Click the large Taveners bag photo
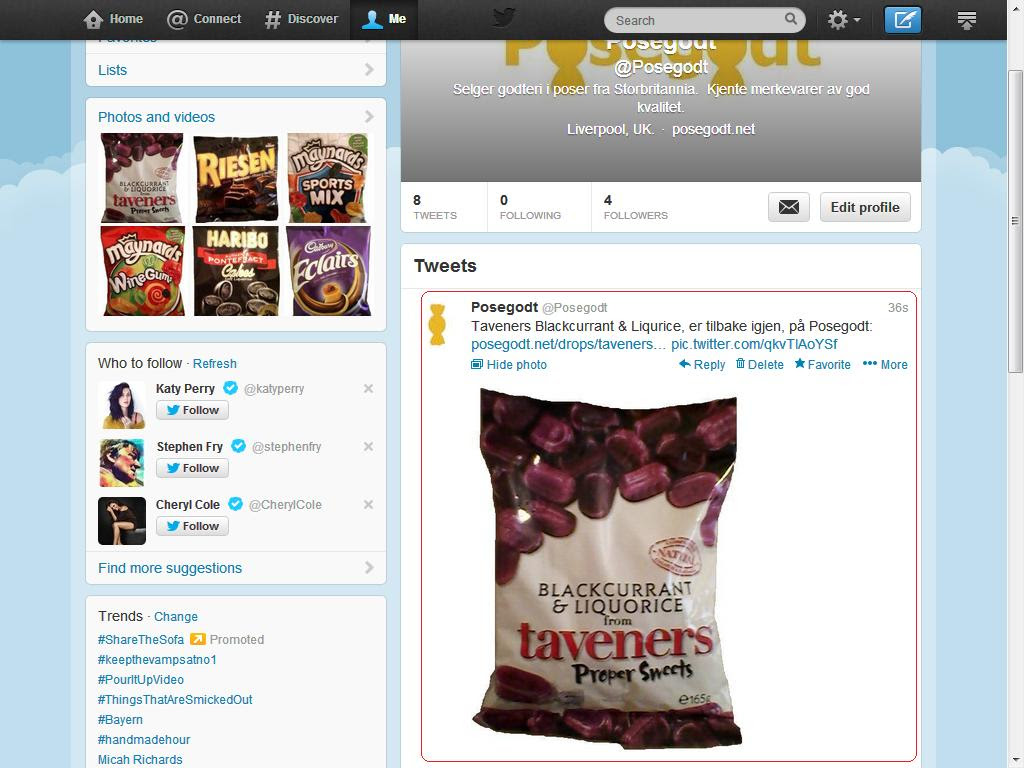Viewport: 1024px width, 768px height. point(609,568)
